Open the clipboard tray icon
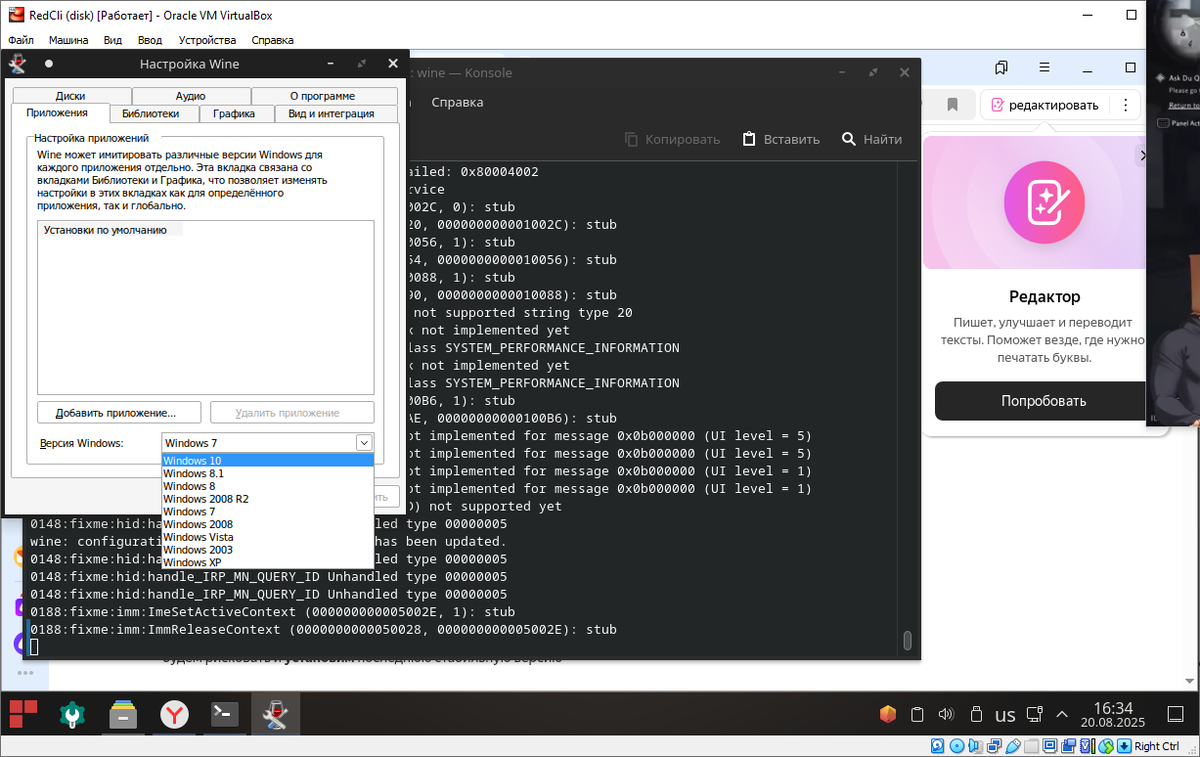Image resolution: width=1200 pixels, height=757 pixels. pos(917,714)
